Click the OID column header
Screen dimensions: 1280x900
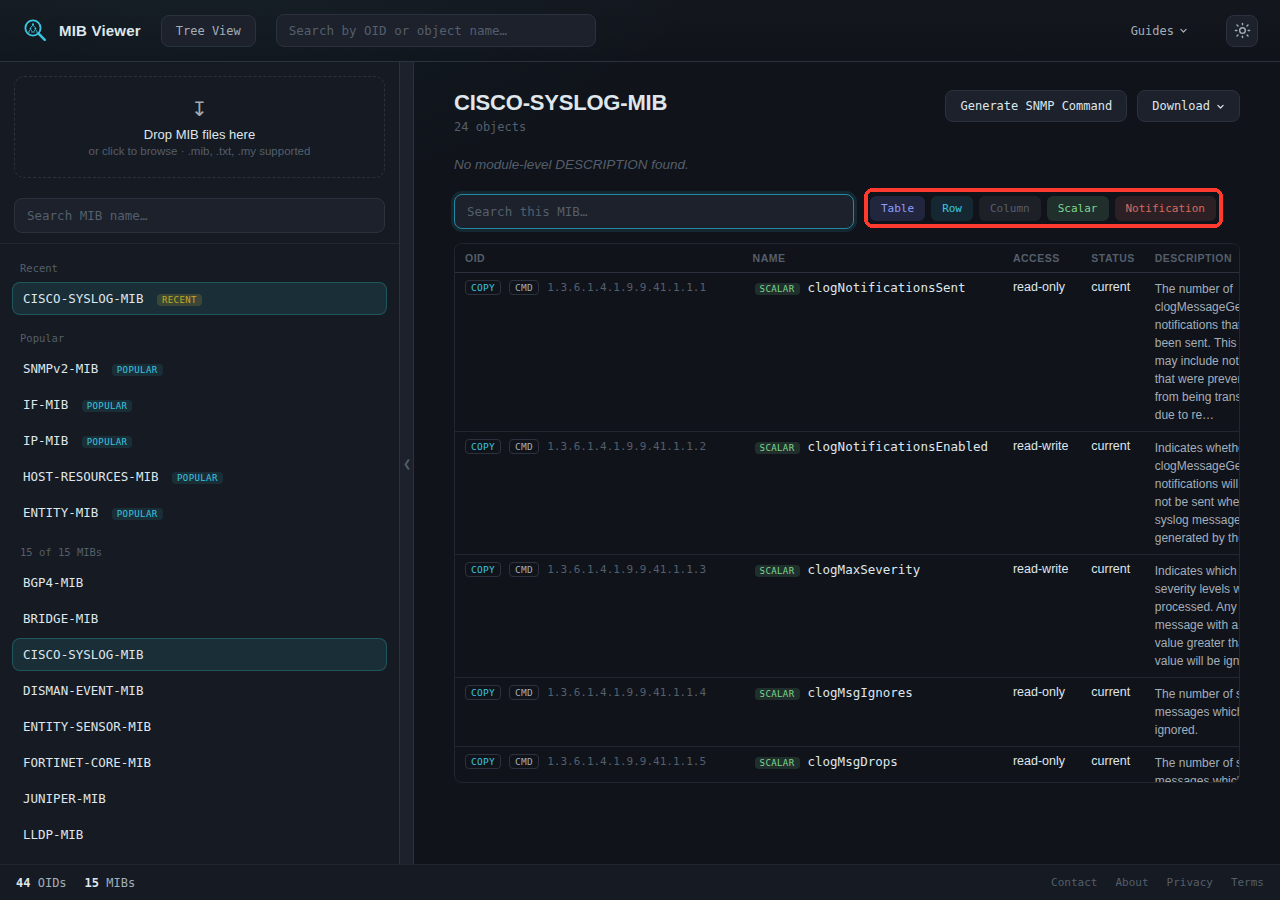pos(475,258)
